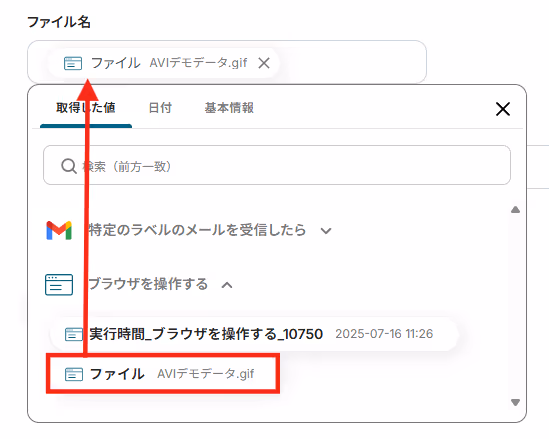Select the ファイル AVIデモデータ.gif list item

pos(163,374)
